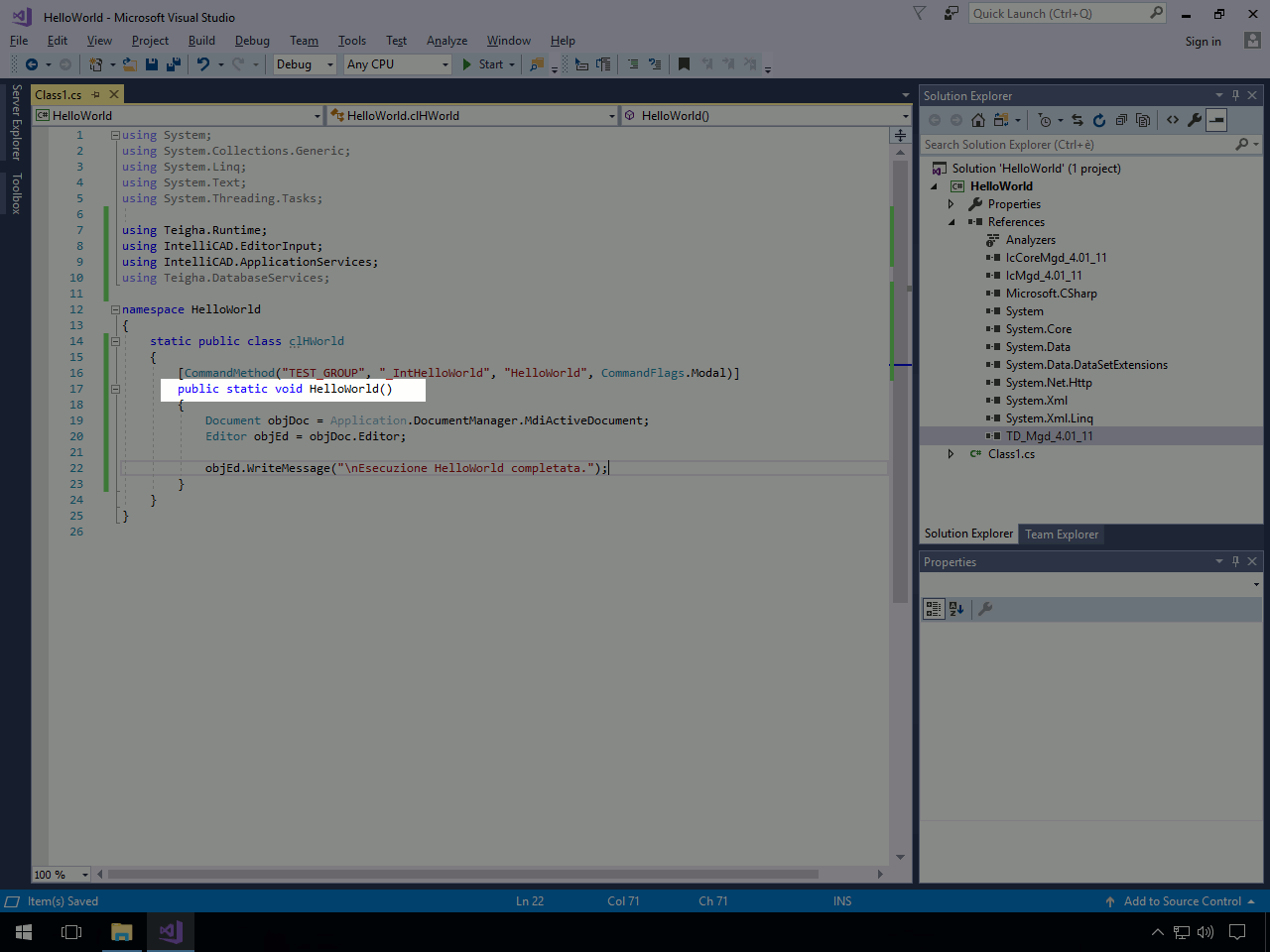Toggle Categorized view in Properties panel
This screenshot has width=1270, height=952.
pyautogui.click(x=934, y=609)
